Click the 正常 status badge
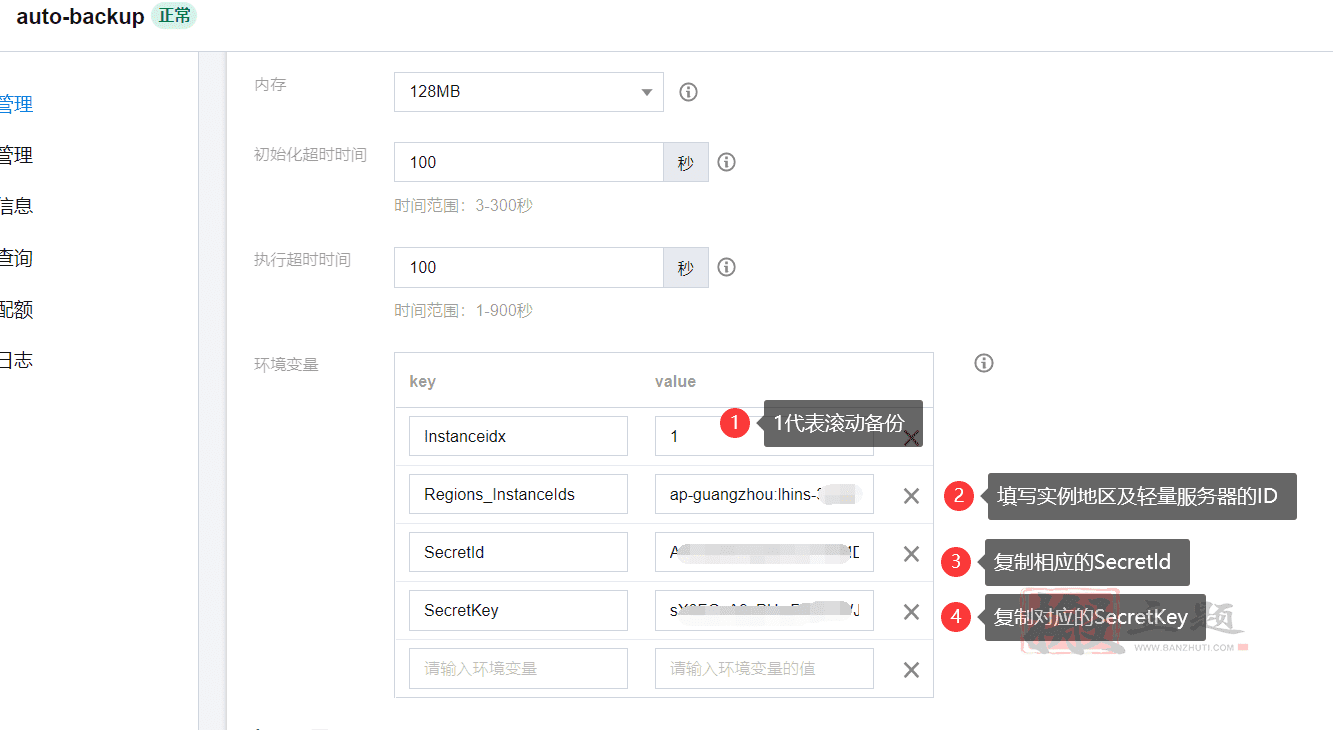 coord(174,16)
